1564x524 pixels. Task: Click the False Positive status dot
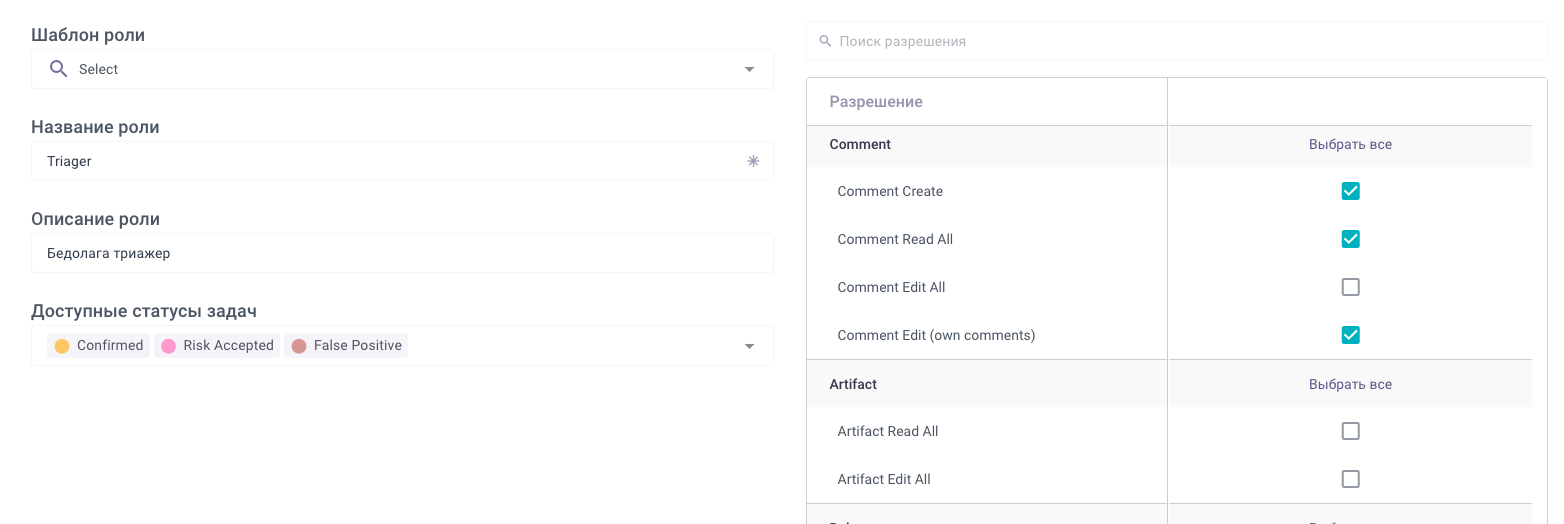[298, 346]
